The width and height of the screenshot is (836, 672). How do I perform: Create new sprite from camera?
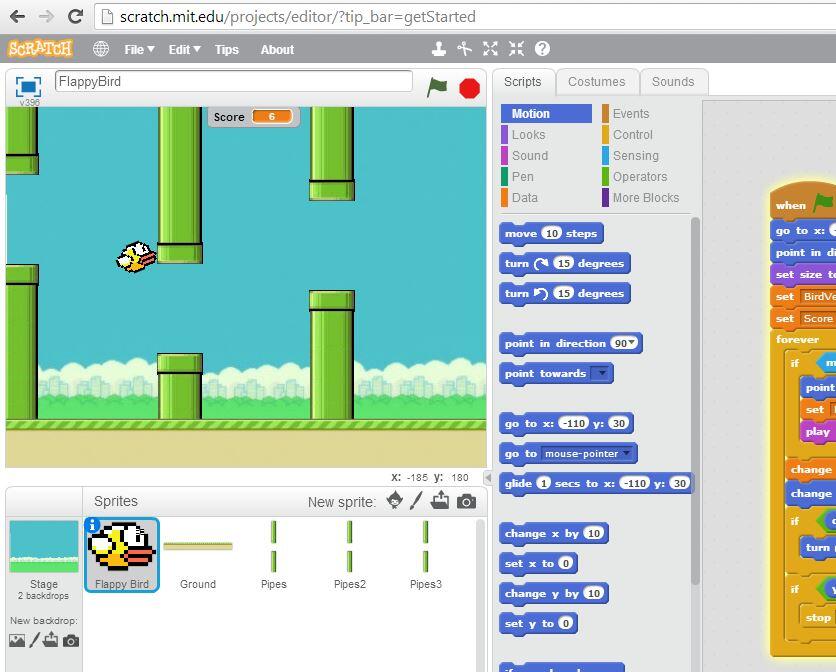[x=467, y=502]
